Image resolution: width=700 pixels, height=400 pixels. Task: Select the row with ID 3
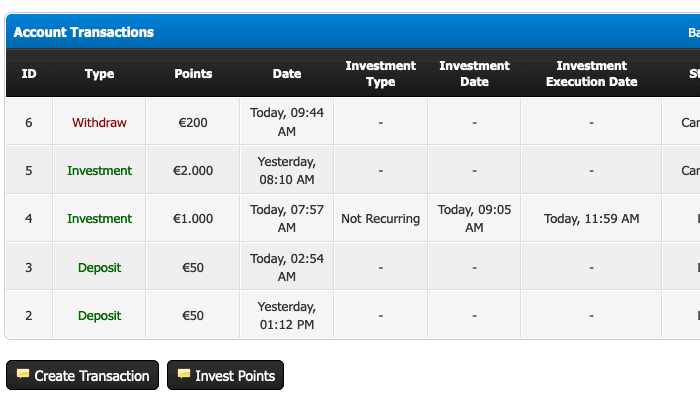29,267
